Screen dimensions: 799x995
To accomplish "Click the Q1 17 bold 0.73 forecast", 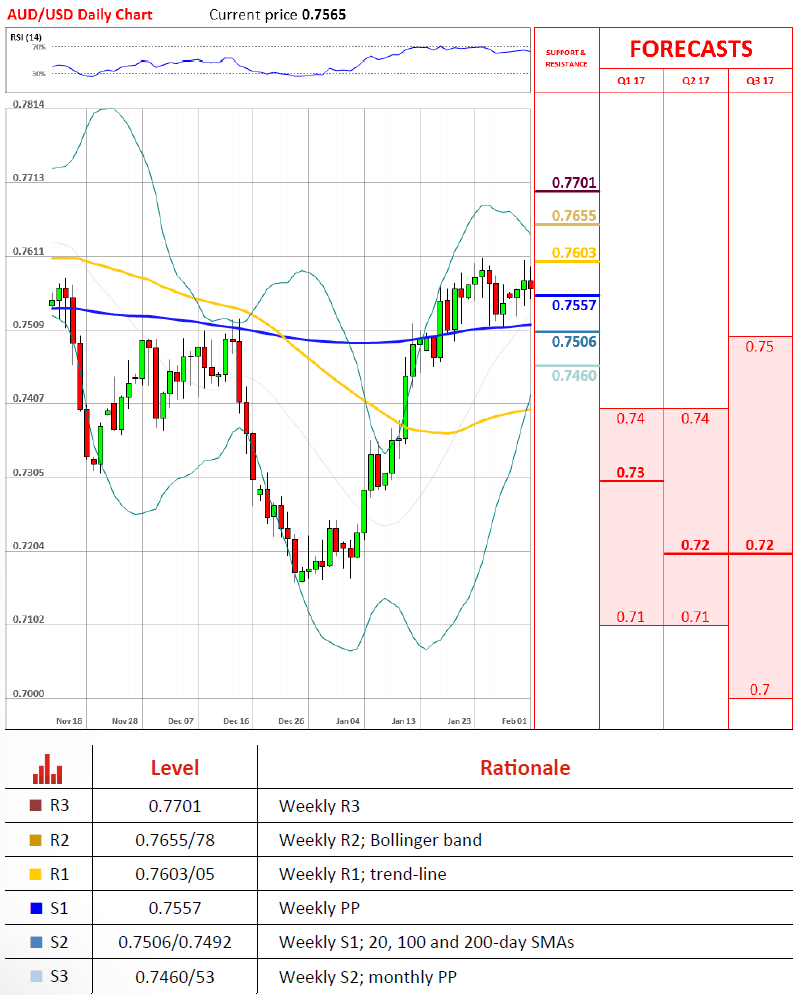I will tap(630, 473).
